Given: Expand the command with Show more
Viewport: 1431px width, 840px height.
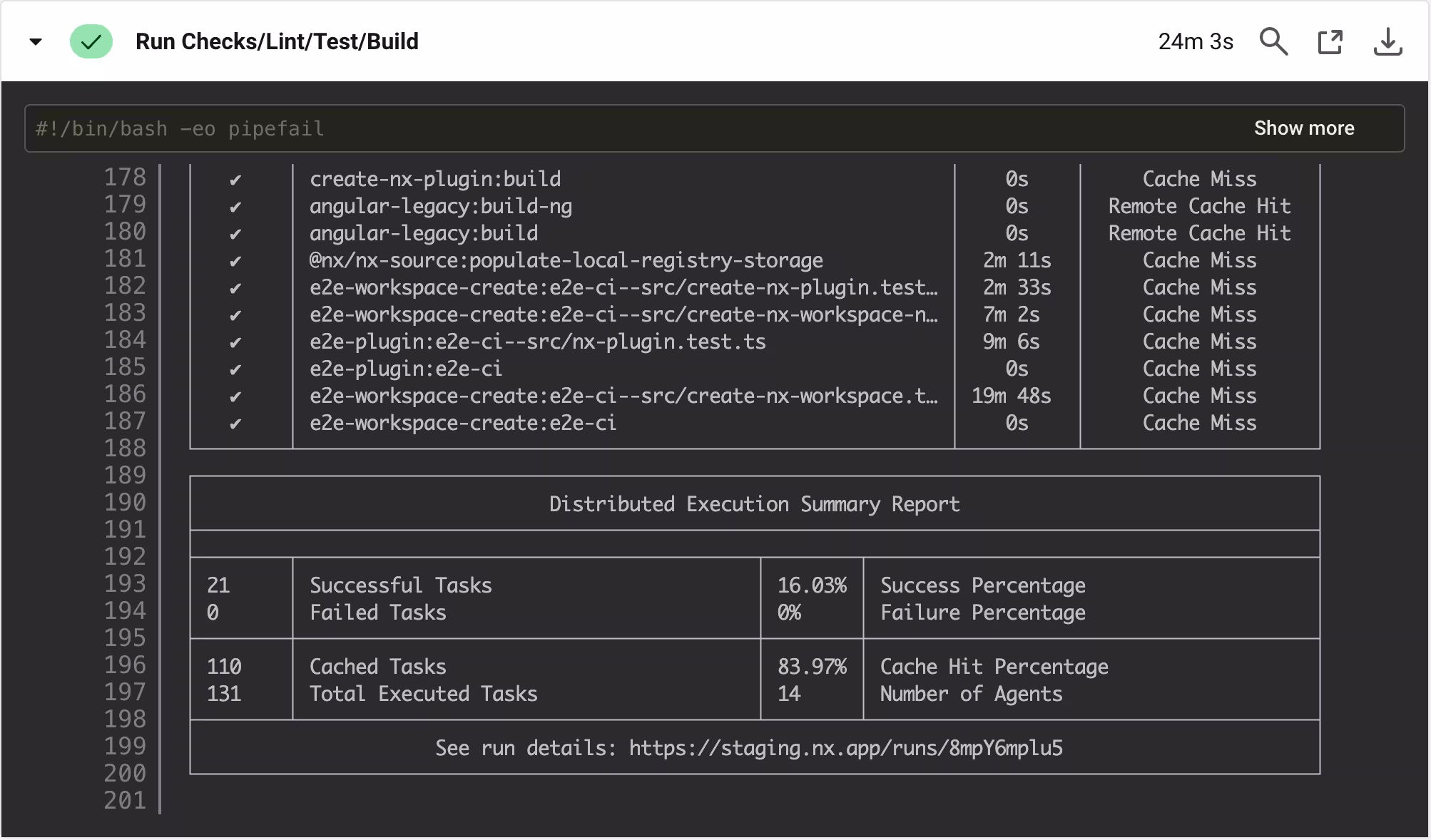Looking at the screenshot, I should click(x=1303, y=128).
